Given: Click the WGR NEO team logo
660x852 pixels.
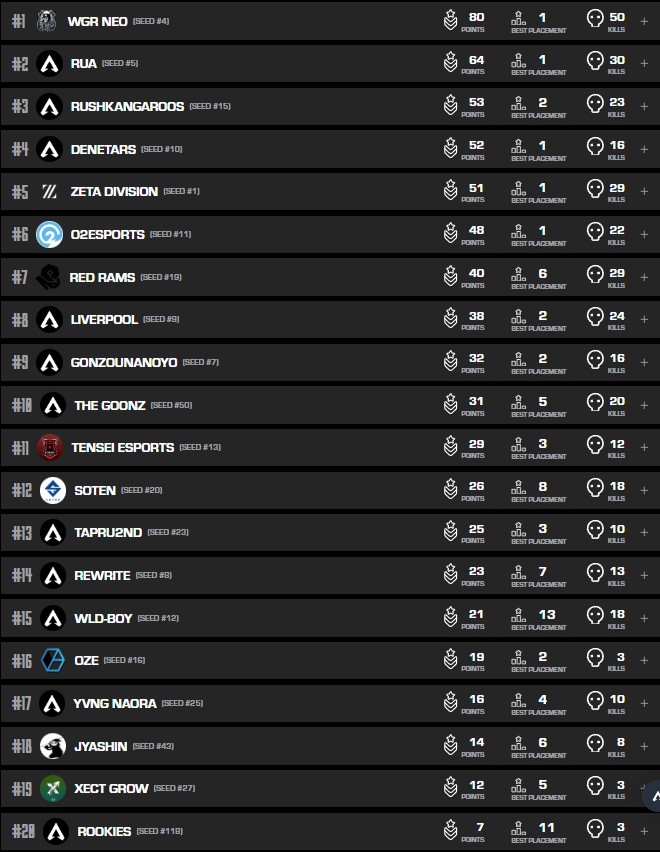Looking at the screenshot, I should [47, 21].
